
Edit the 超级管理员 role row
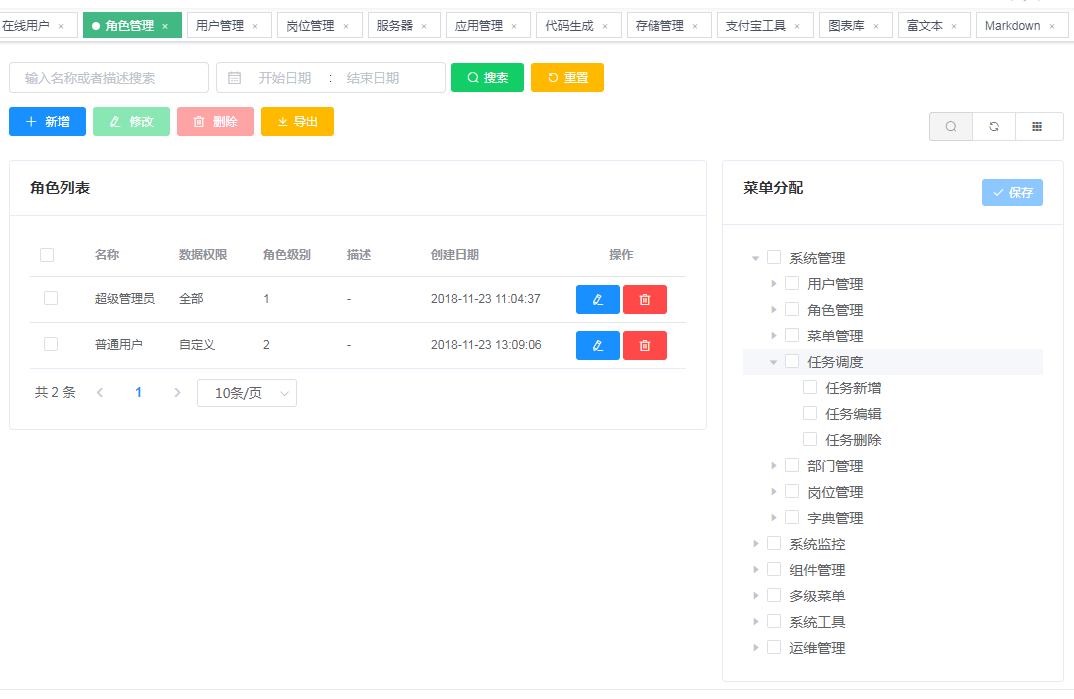598,300
